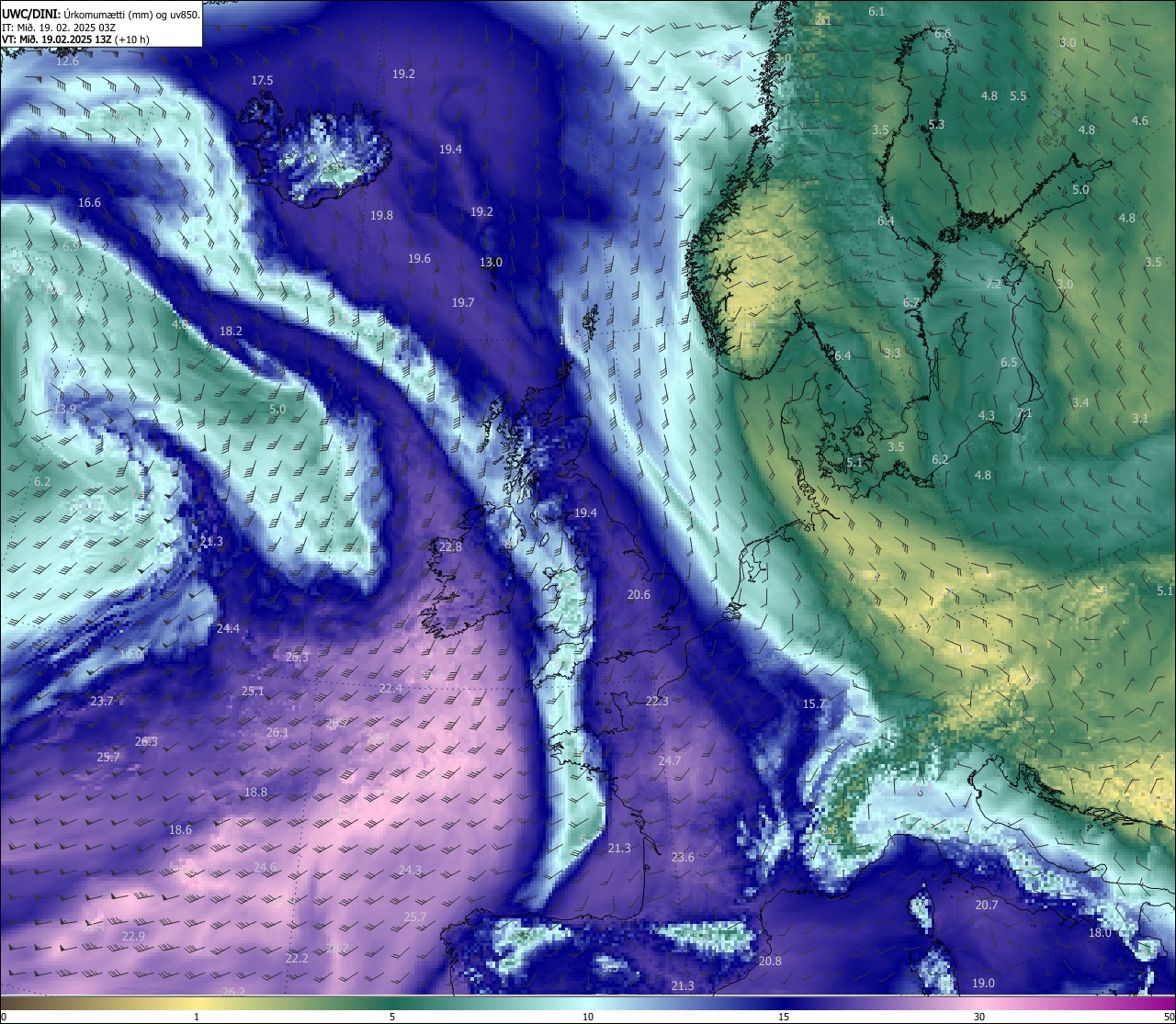
Task: Click the 24.4 value on the map
Action: click(x=228, y=629)
